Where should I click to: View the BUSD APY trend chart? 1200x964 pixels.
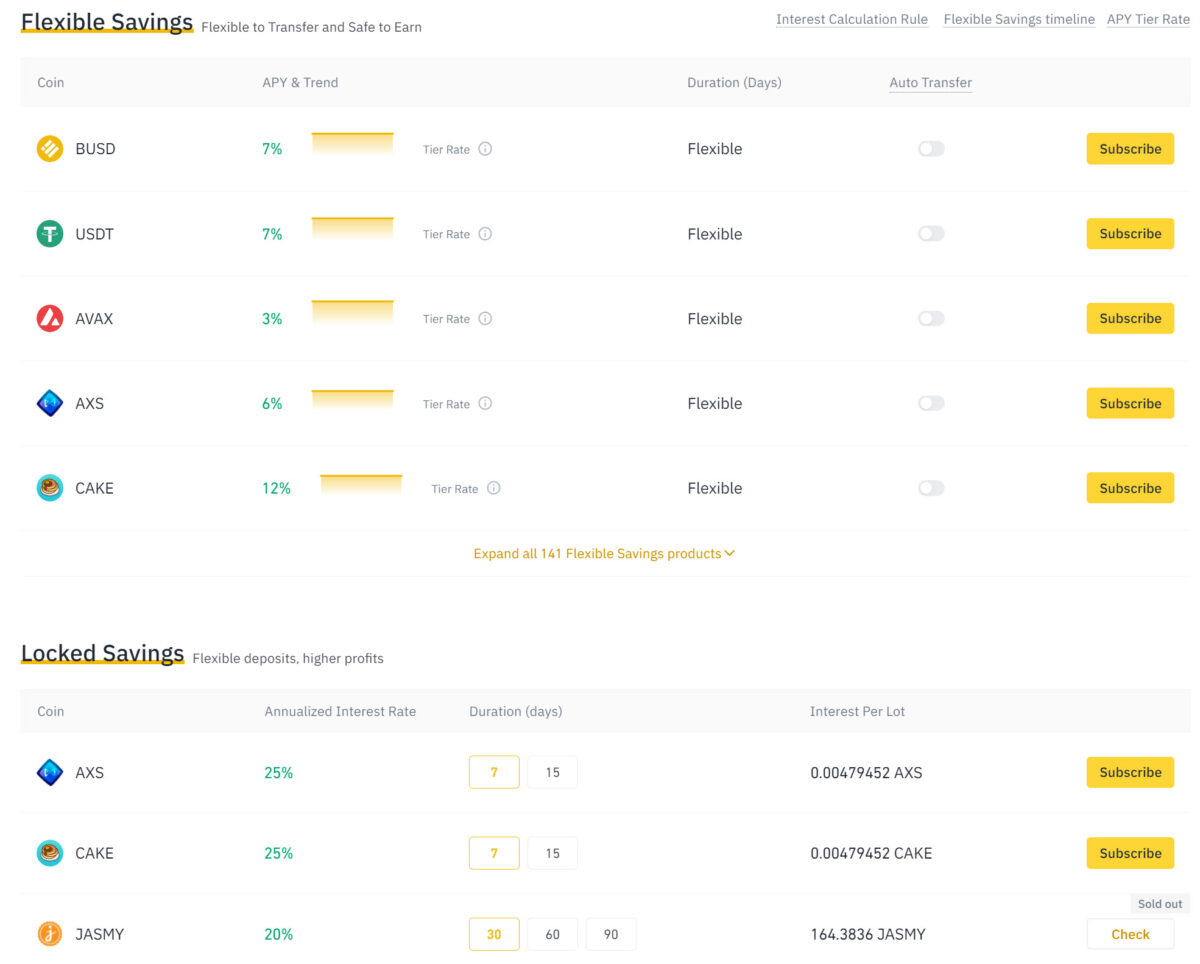(352, 145)
